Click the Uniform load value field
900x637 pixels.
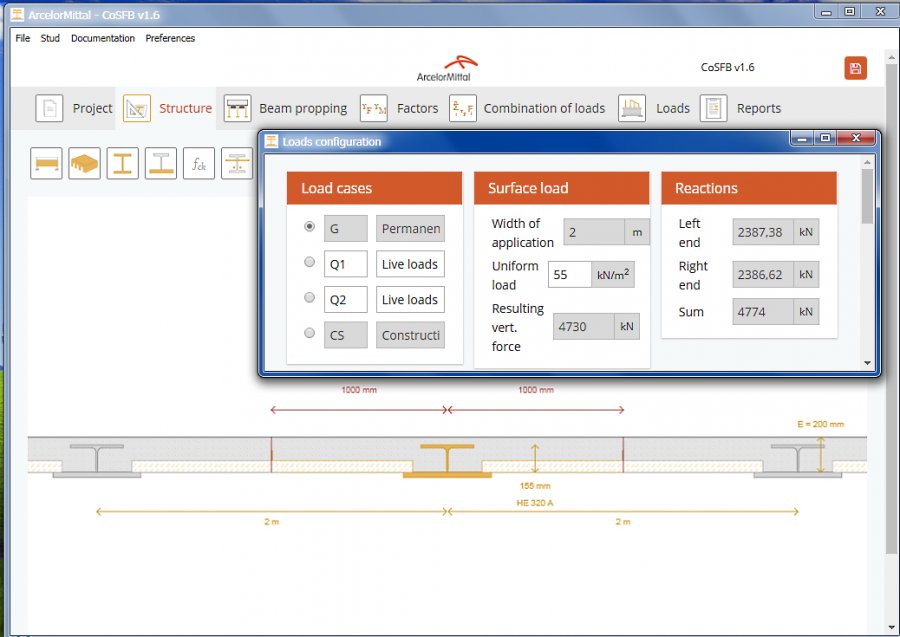569,274
